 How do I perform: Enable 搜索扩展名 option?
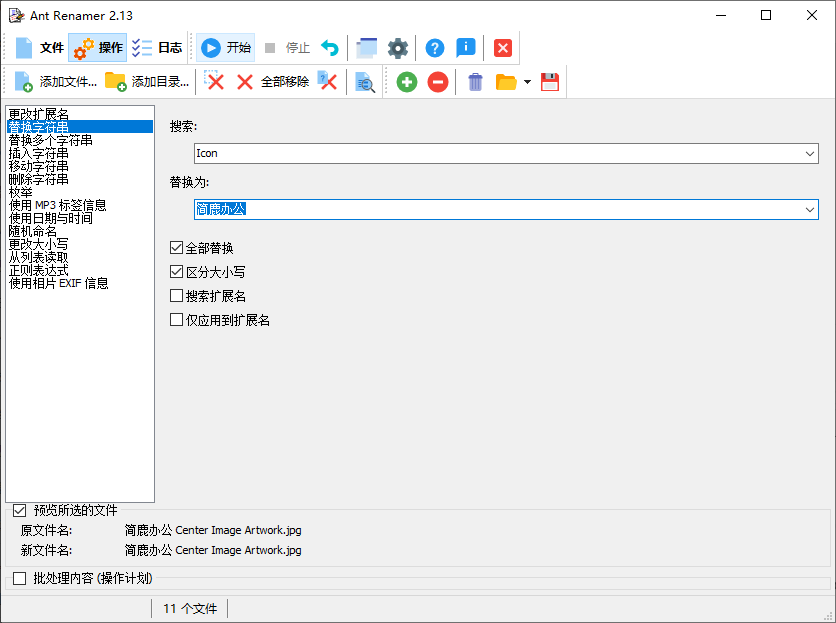click(176, 296)
